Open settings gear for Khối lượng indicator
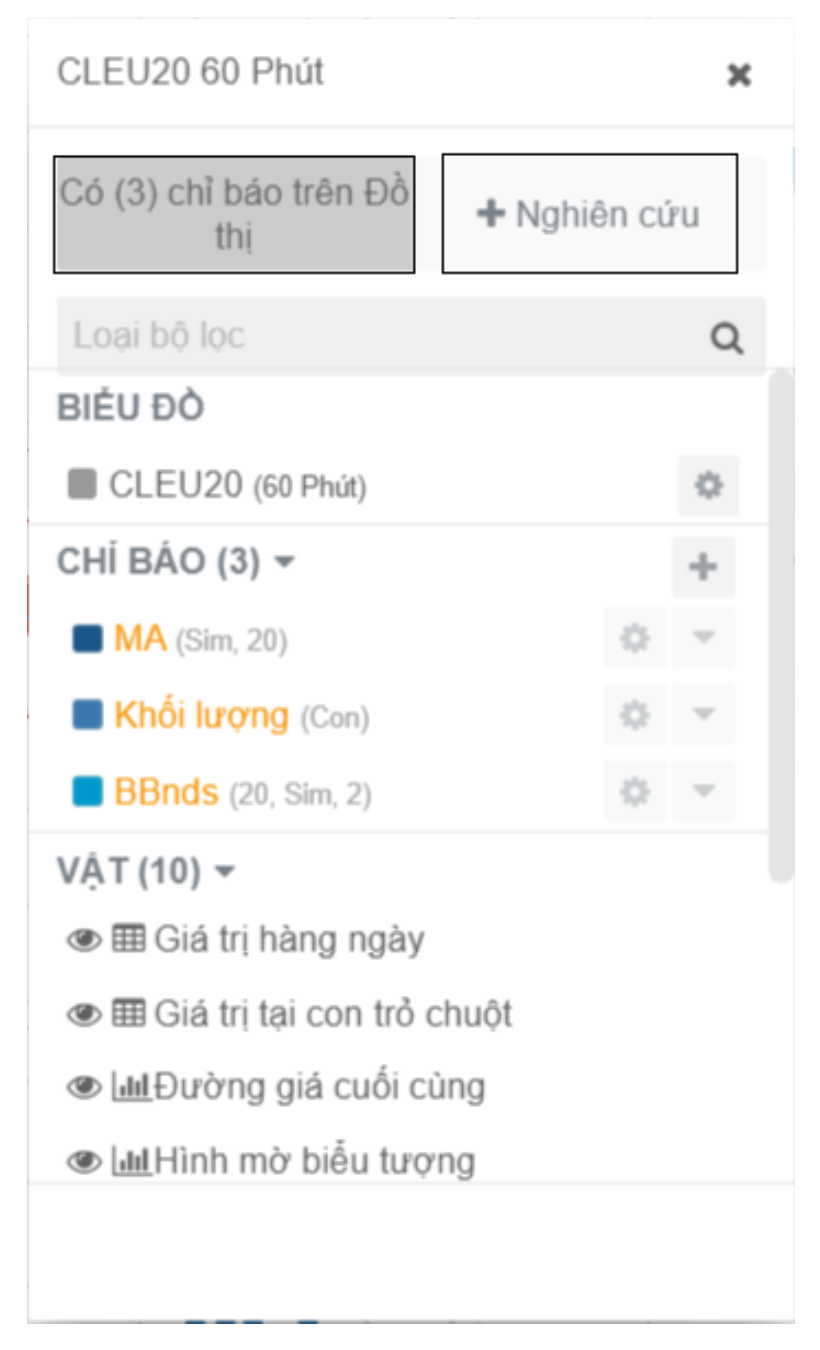This screenshot has width=820, height=1350. click(635, 715)
